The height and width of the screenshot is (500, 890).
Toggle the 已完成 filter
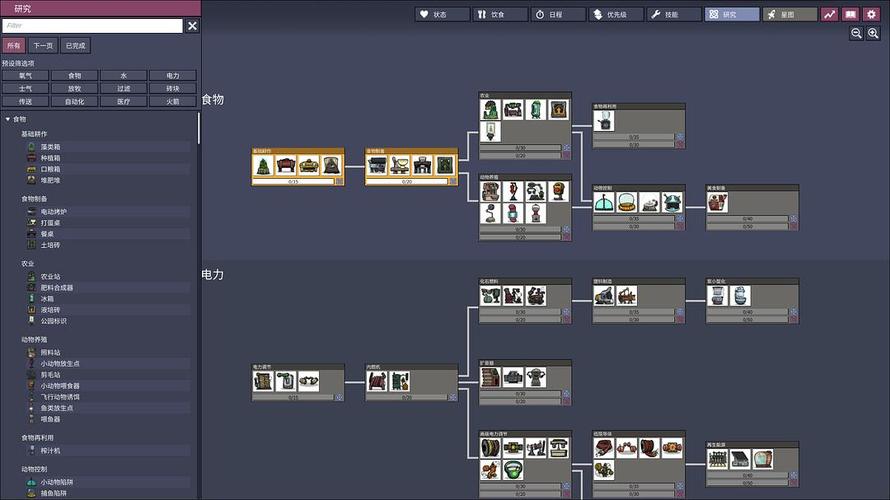pyautogui.click(x=75, y=45)
